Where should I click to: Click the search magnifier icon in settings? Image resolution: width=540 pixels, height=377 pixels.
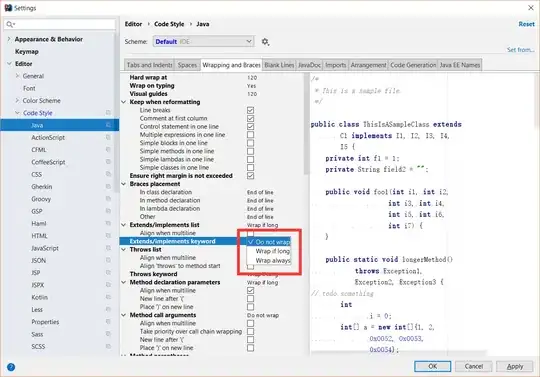coord(10,24)
